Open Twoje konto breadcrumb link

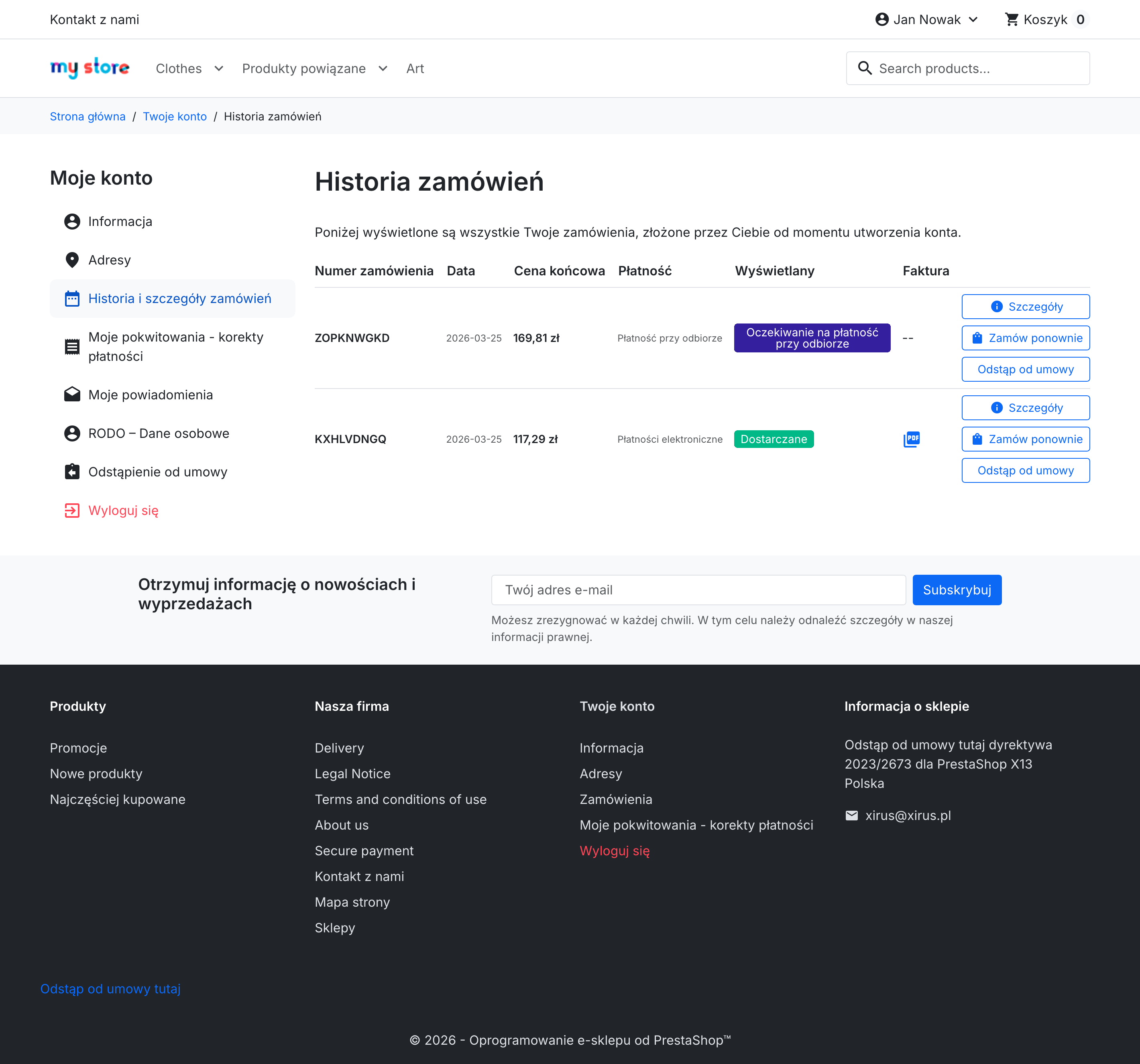[174, 116]
